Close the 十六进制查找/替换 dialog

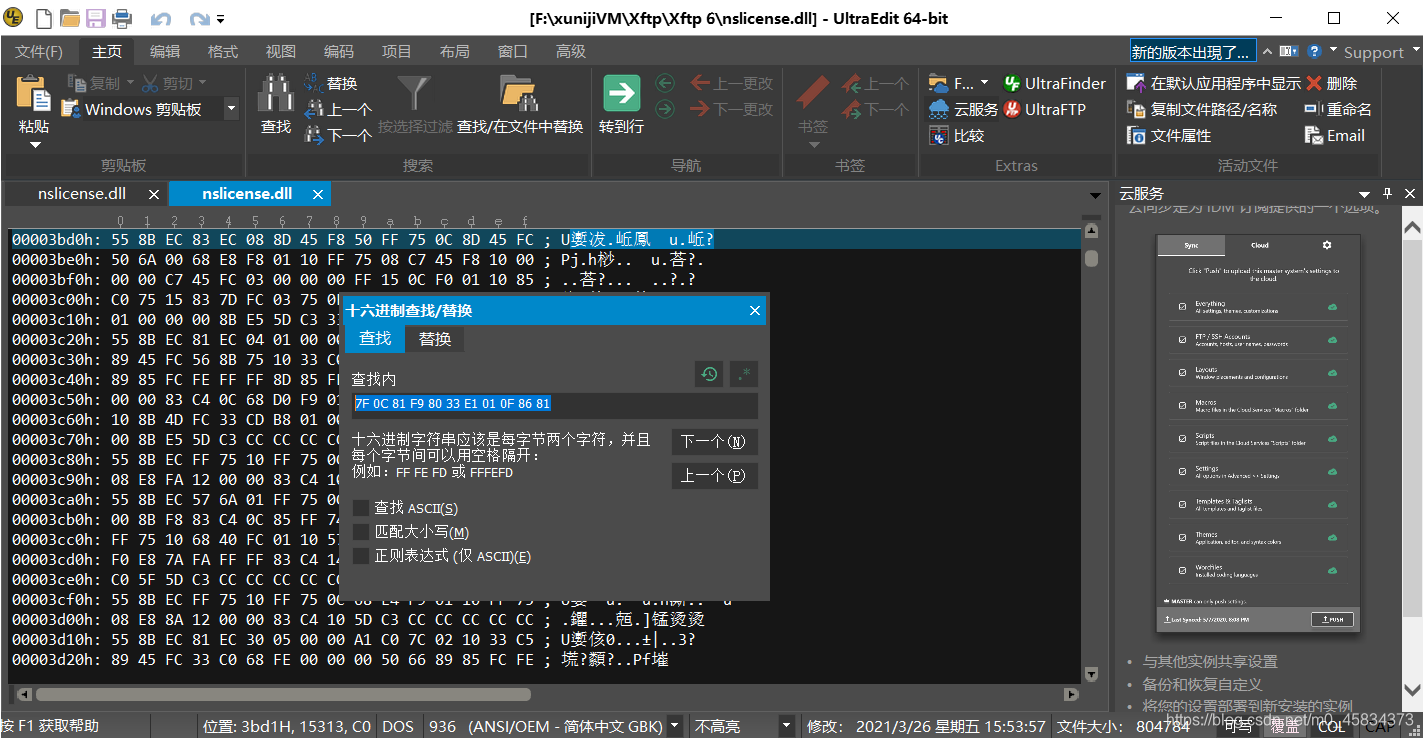tap(755, 310)
